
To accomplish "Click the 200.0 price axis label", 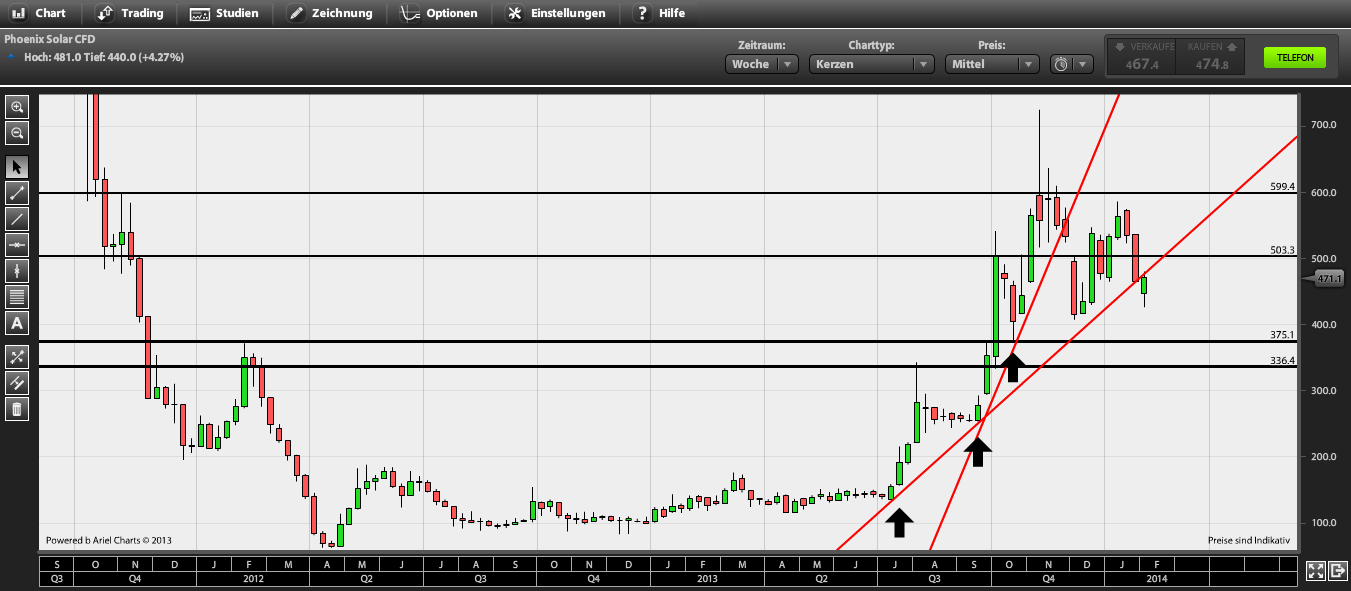I will (x=1322, y=456).
